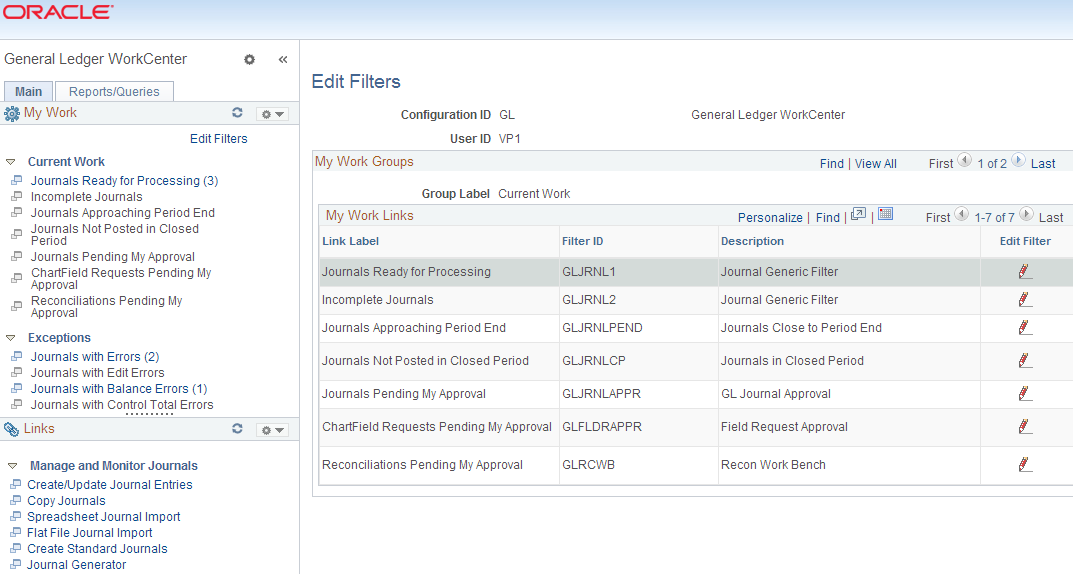Click the download to spreadsheet grid icon
The image size is (1073, 574).
[x=885, y=214]
